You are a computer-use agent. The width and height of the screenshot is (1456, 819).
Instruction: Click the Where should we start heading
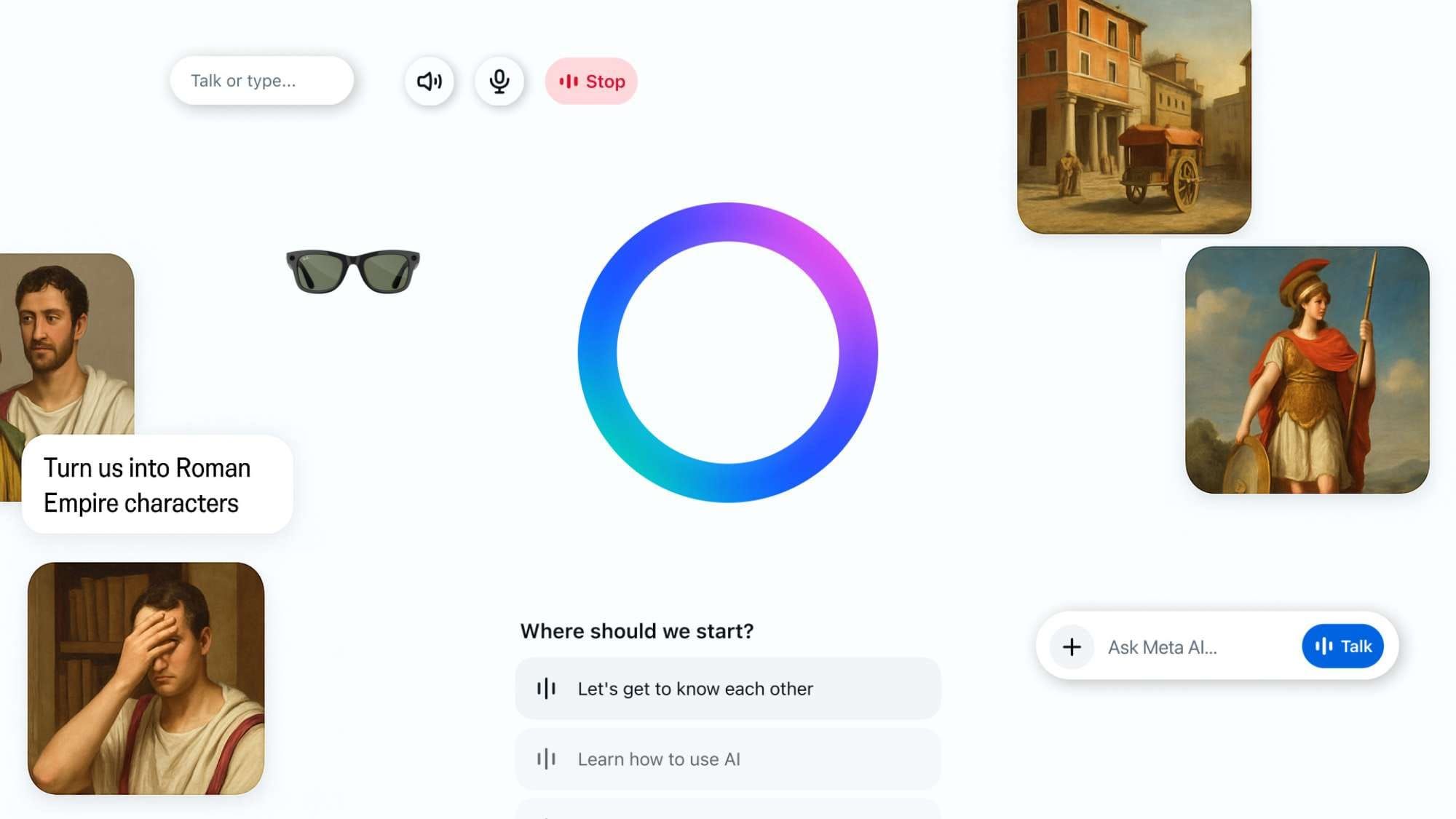[x=637, y=631]
